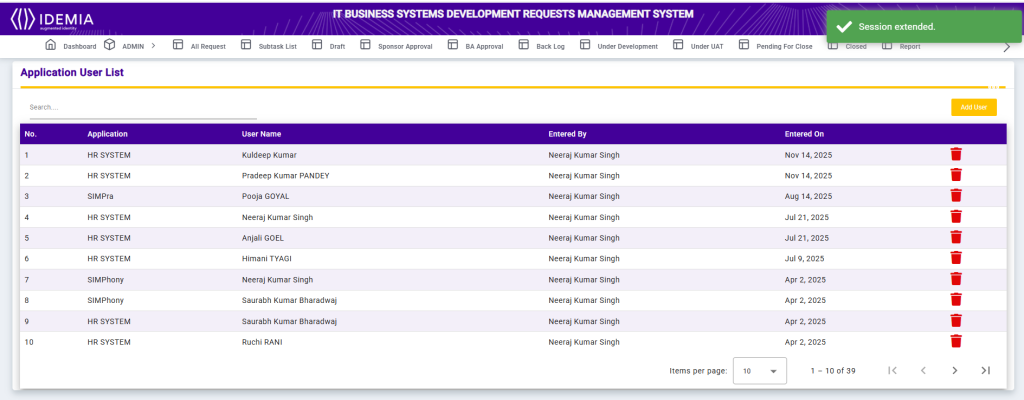
Task: Click the Dashboard home icon
Action: pos(51,45)
